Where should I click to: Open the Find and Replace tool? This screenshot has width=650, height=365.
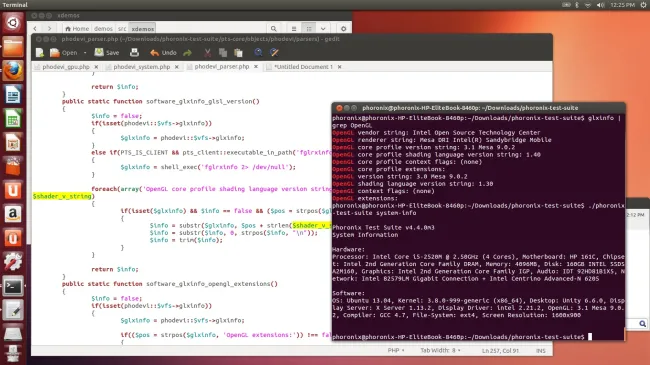click(x=274, y=53)
